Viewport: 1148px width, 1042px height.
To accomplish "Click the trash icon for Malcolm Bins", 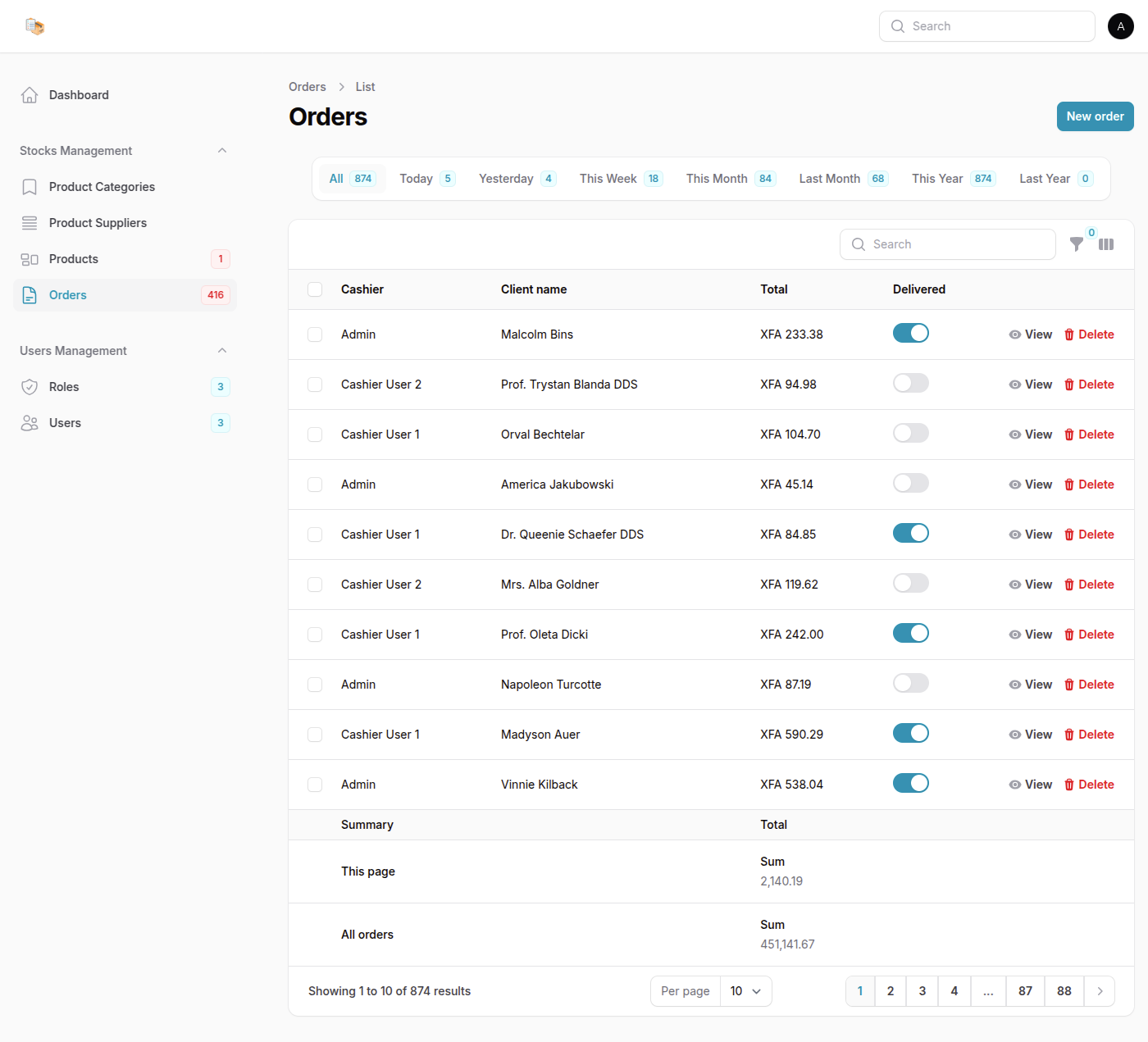I will click(1069, 334).
